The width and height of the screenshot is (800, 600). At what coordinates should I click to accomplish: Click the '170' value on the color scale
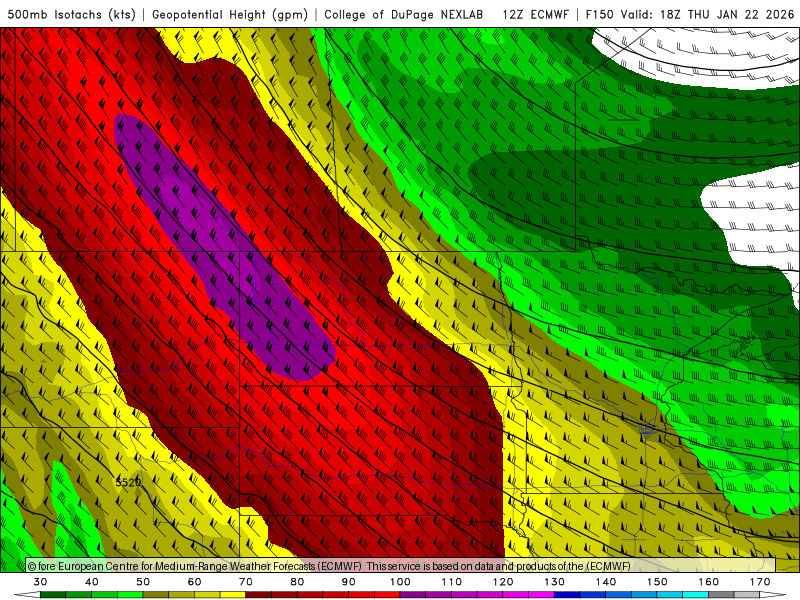click(x=760, y=582)
